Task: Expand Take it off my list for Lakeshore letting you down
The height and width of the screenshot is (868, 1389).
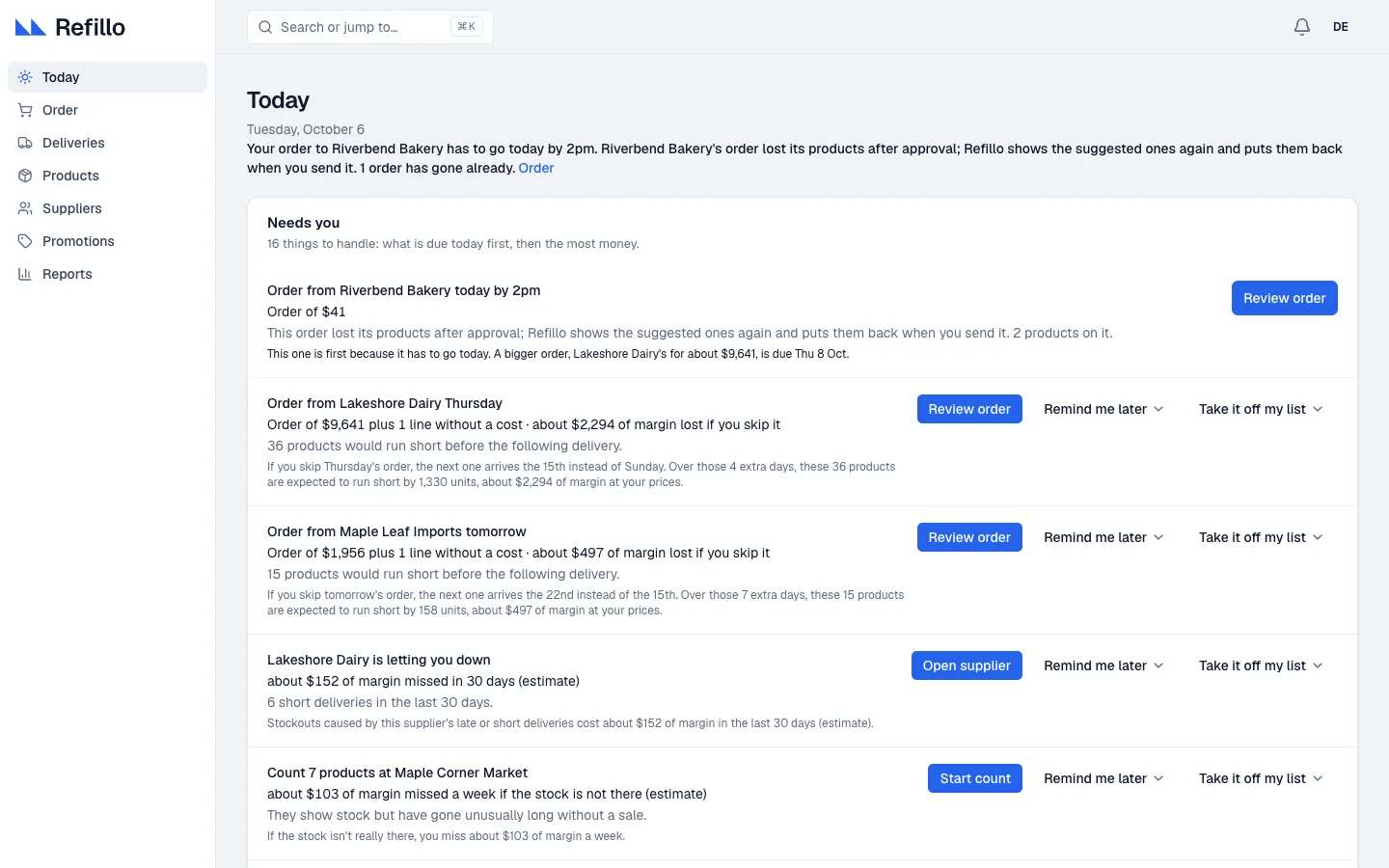Action: coord(1261,665)
